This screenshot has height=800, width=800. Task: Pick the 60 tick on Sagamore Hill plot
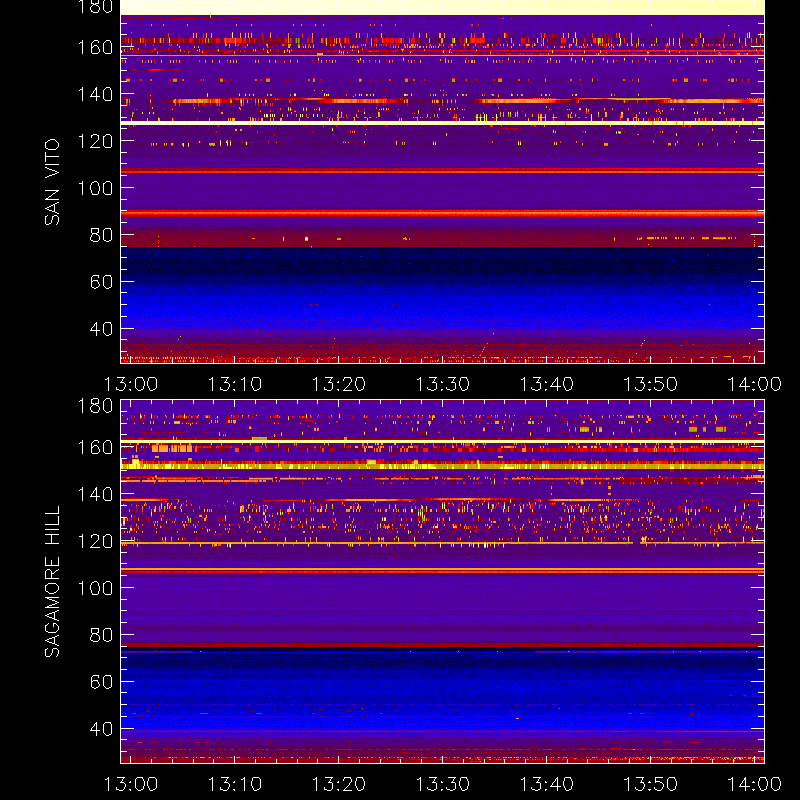tap(101, 682)
